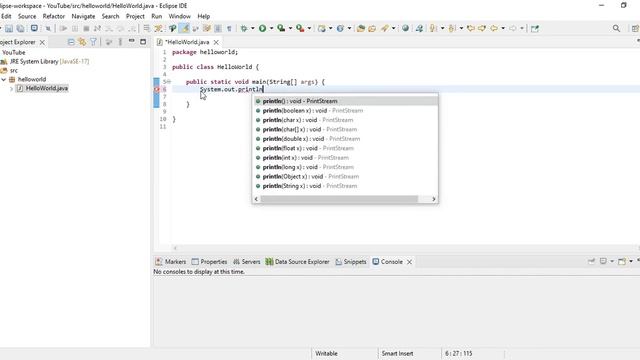Image resolution: width=640 pixels, height=360 pixels.
Task: Toggle the highlighted Mark Occurrences button
Action: (x=185, y=28)
